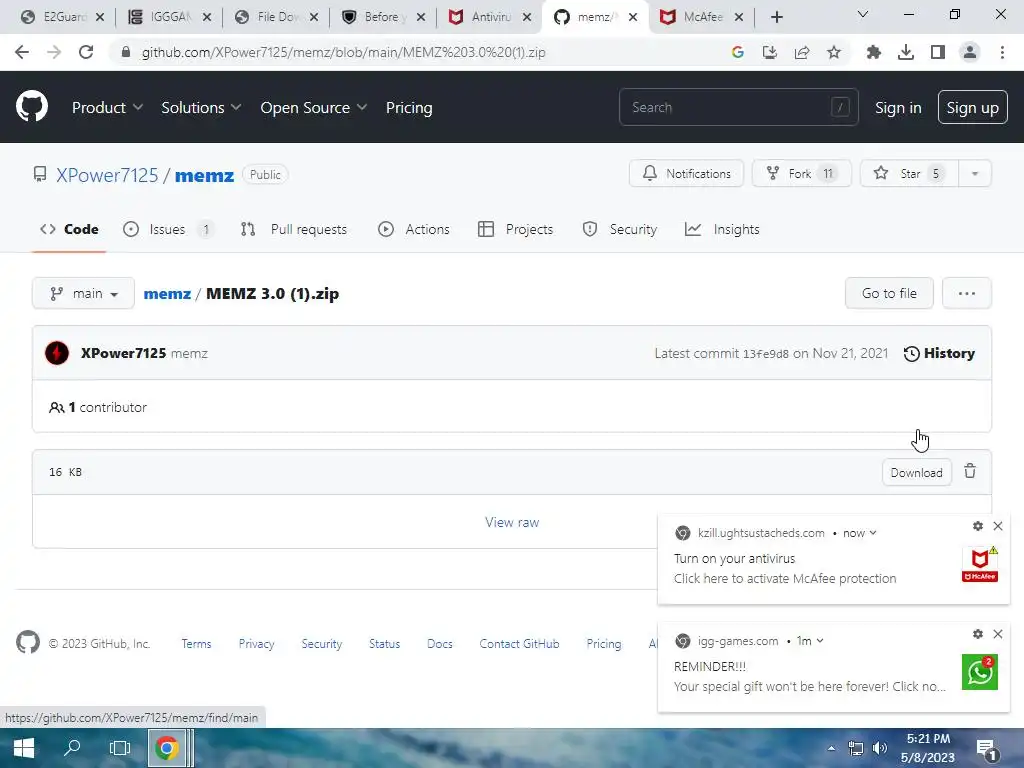
Task: Open settings gear on igg-games notification
Action: [978, 633]
